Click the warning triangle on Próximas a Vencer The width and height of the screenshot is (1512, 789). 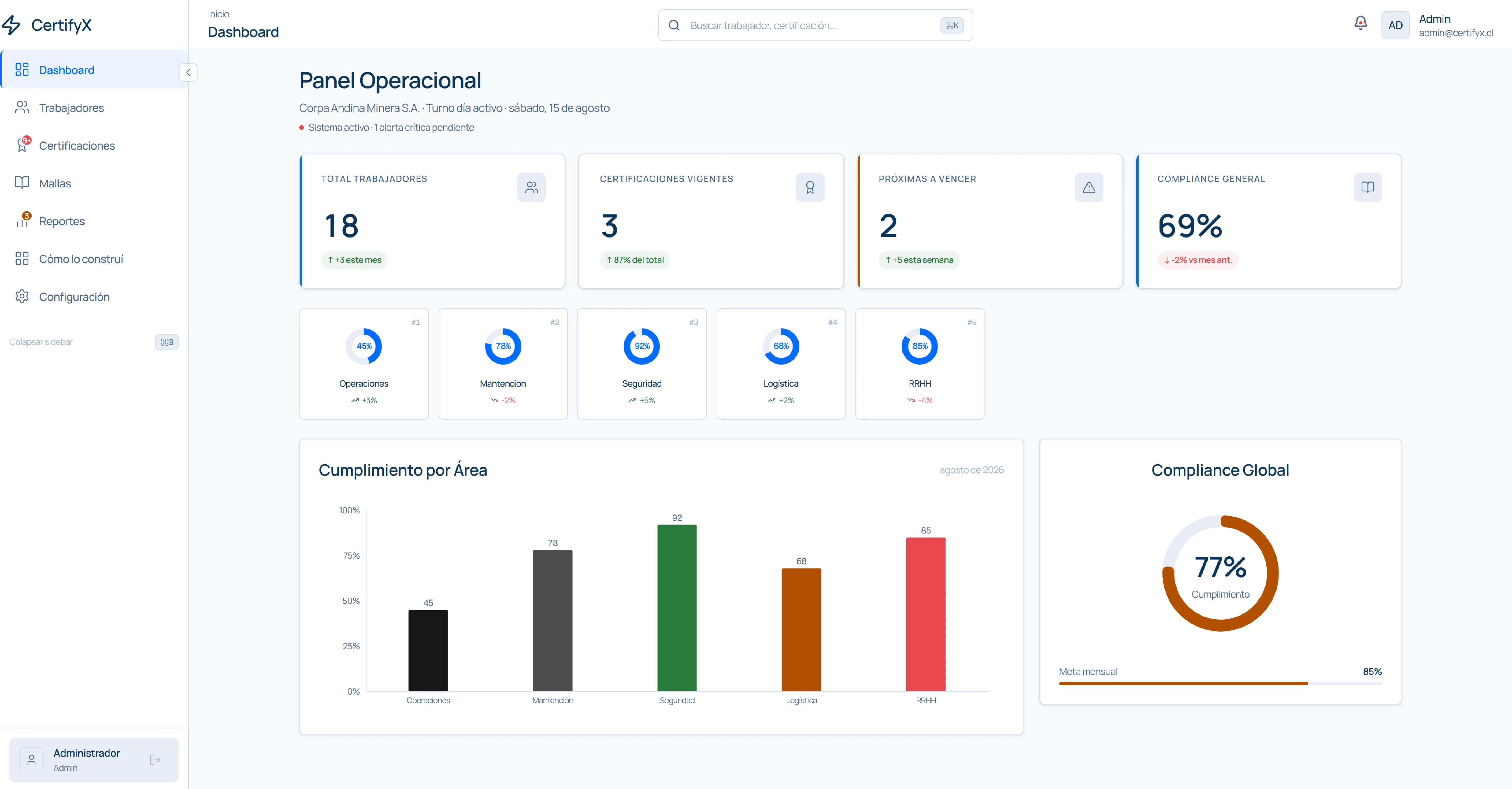(x=1089, y=187)
